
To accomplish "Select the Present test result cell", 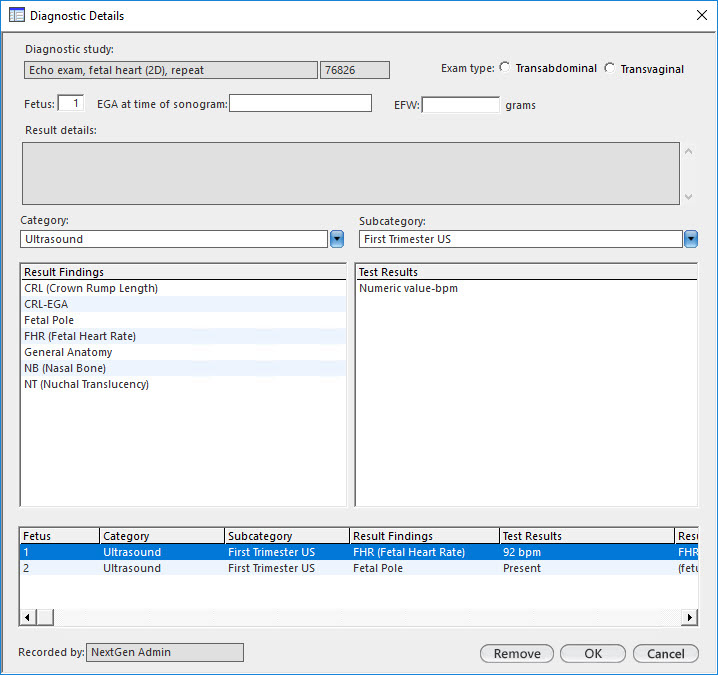I will click(x=587, y=568).
